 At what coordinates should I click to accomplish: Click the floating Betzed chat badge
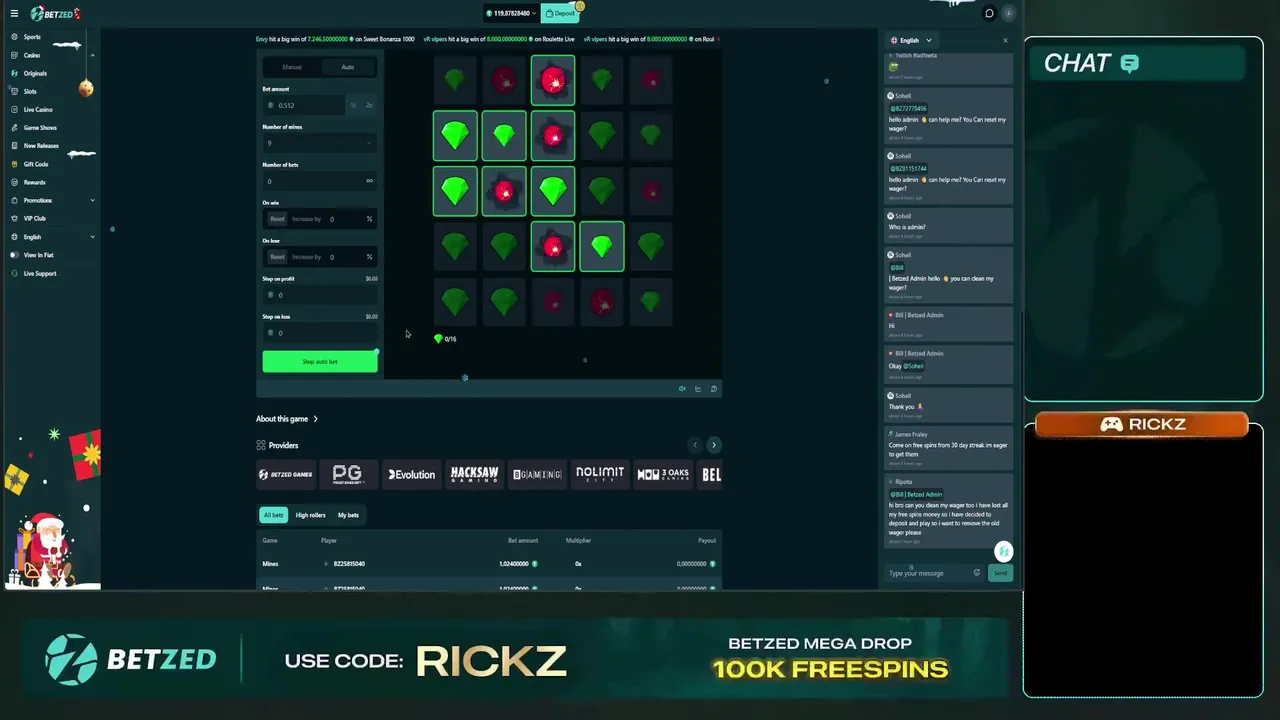1003,552
